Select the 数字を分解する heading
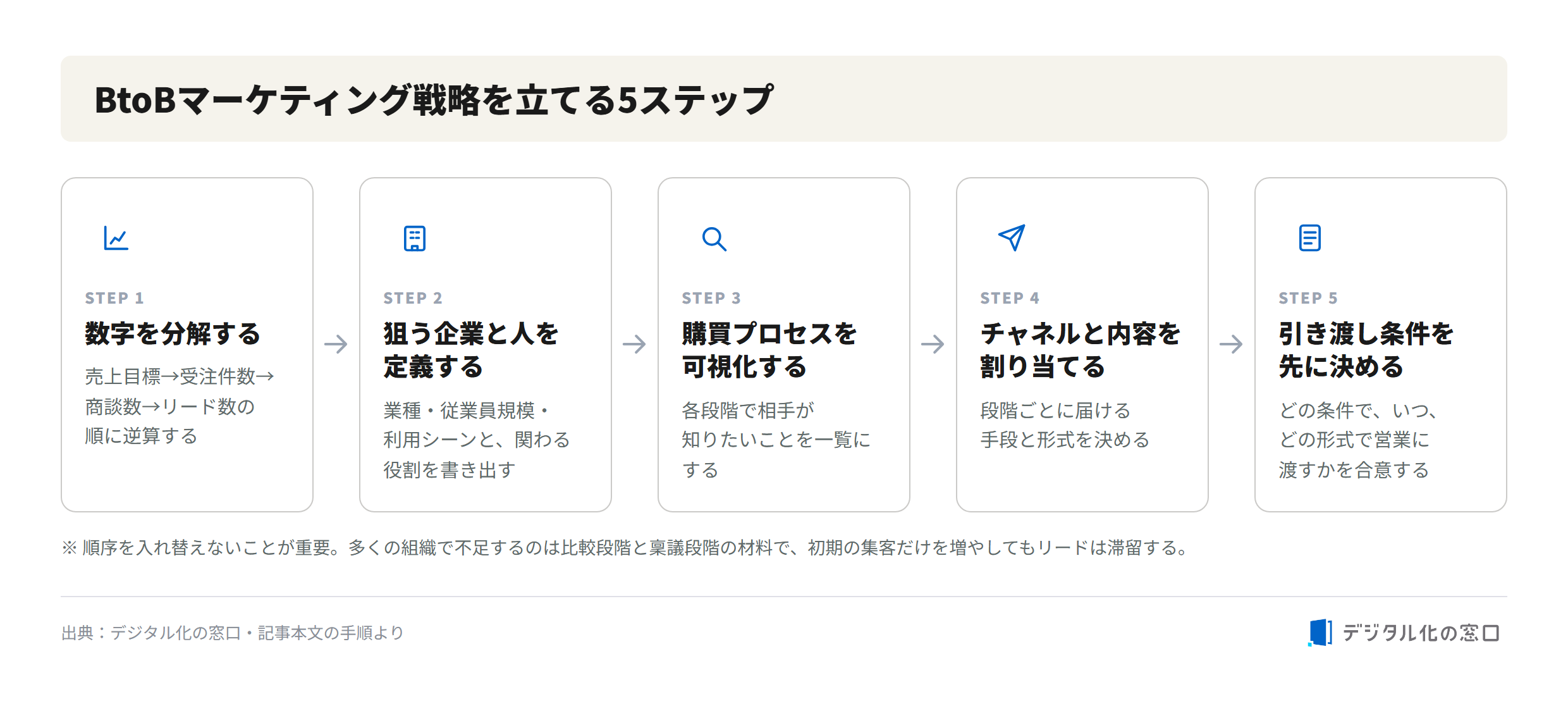The height and width of the screenshot is (706, 1568). (173, 333)
